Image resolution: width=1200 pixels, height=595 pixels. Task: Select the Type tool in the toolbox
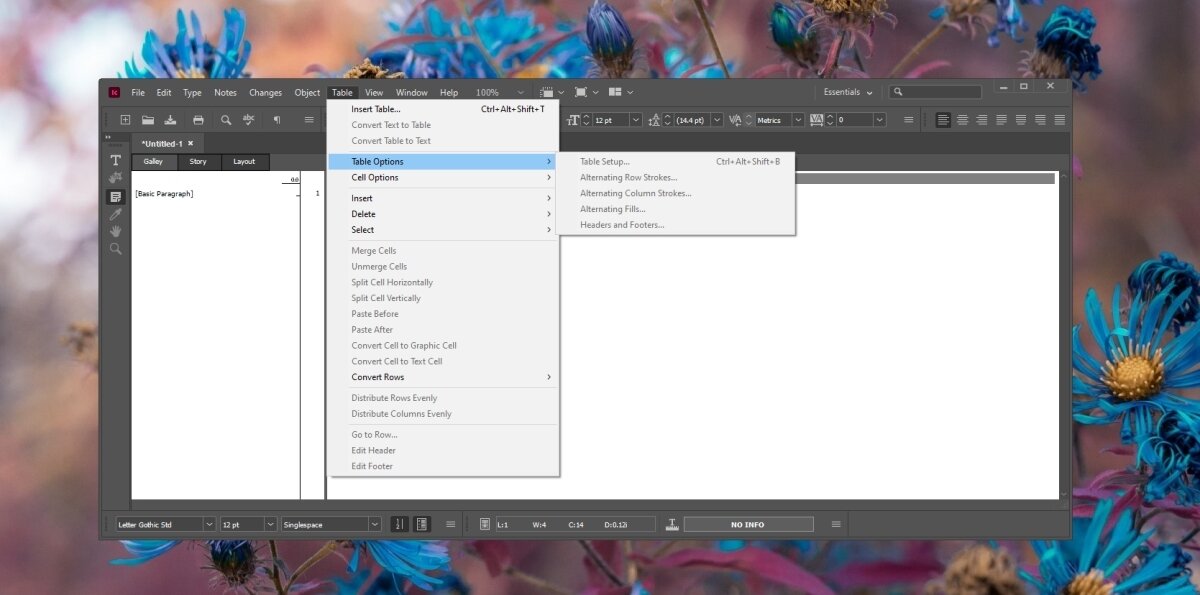tap(115, 160)
